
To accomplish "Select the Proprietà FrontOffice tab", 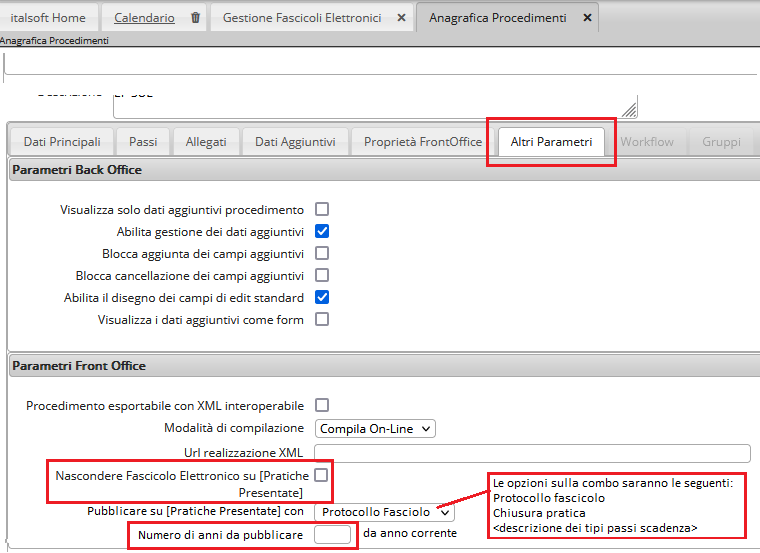I will 422,142.
